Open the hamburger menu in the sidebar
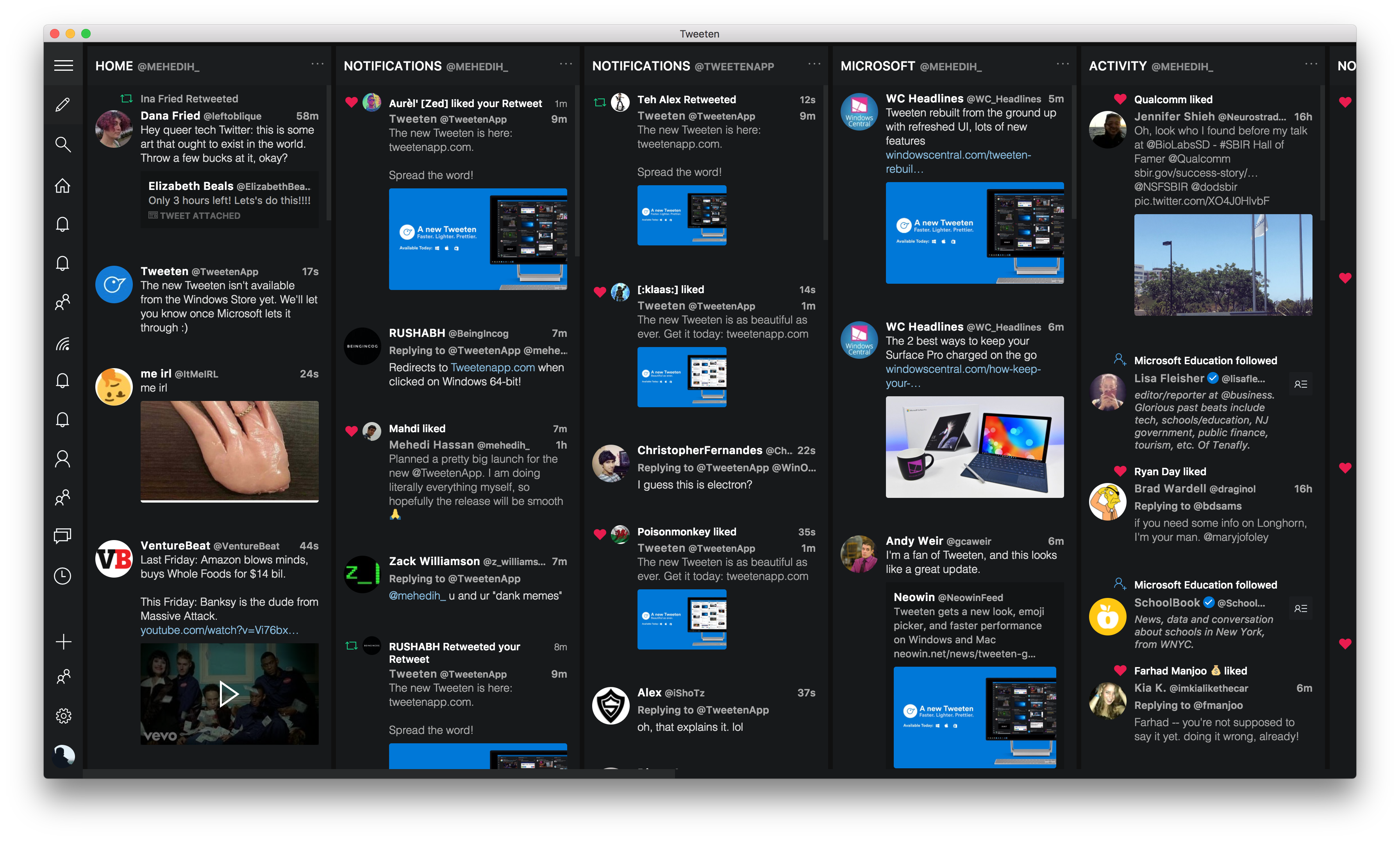The width and height of the screenshot is (1400, 841). point(63,66)
